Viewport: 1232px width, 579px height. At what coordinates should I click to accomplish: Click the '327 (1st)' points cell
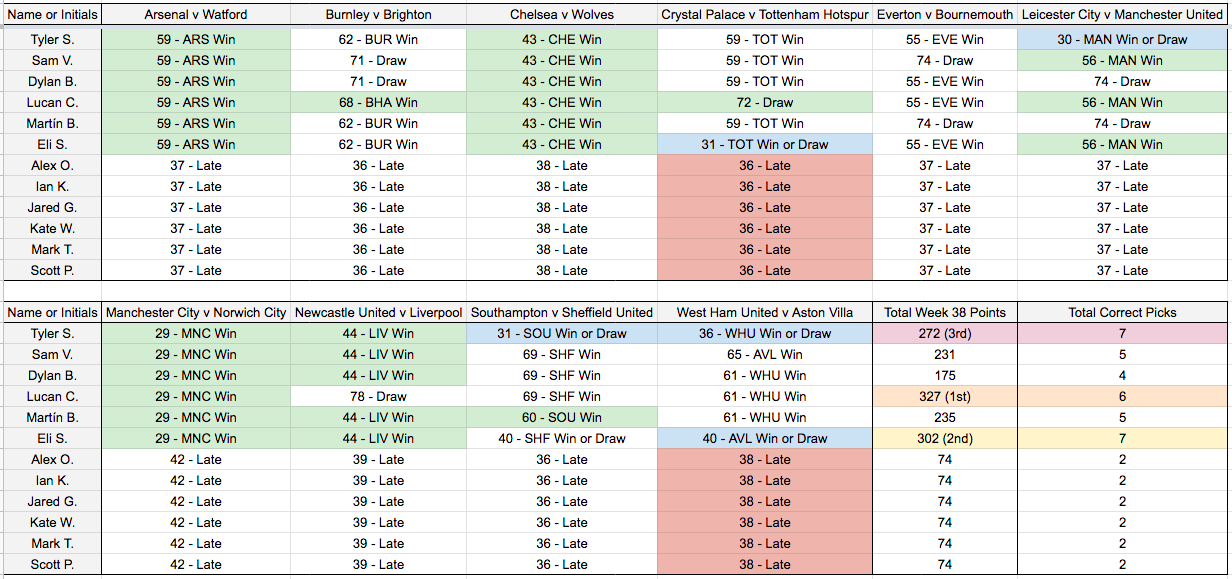pos(945,396)
